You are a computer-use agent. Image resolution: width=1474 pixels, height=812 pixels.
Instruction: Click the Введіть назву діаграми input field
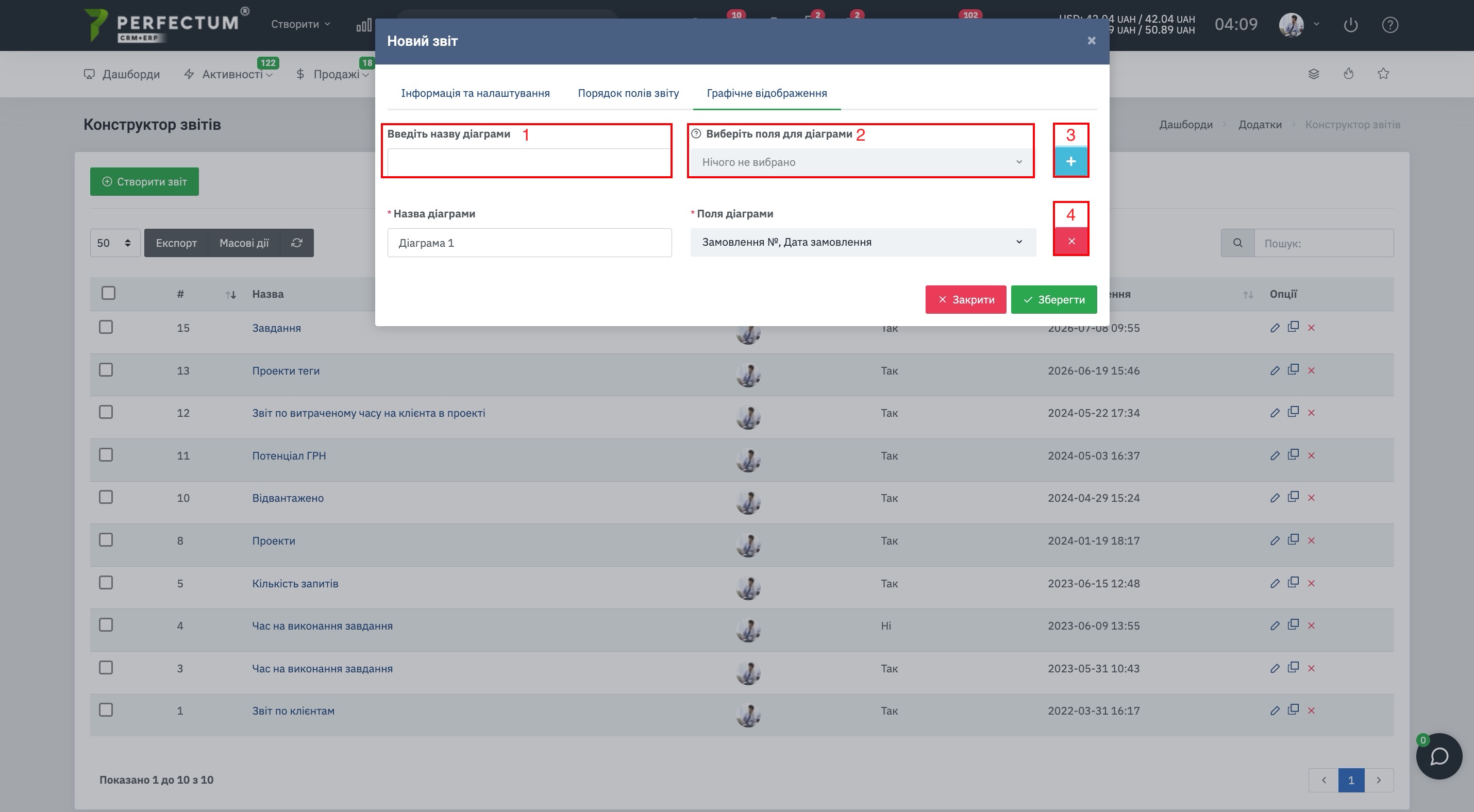click(529, 162)
